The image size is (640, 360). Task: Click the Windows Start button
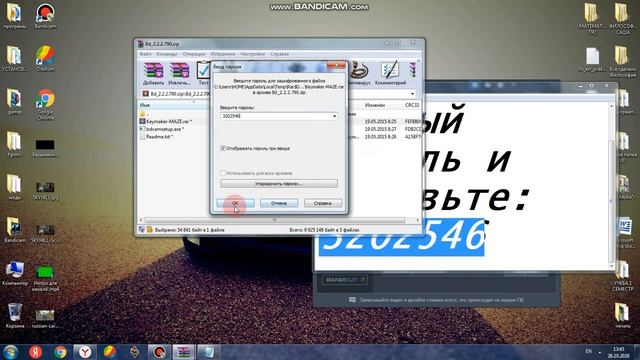[11, 351]
